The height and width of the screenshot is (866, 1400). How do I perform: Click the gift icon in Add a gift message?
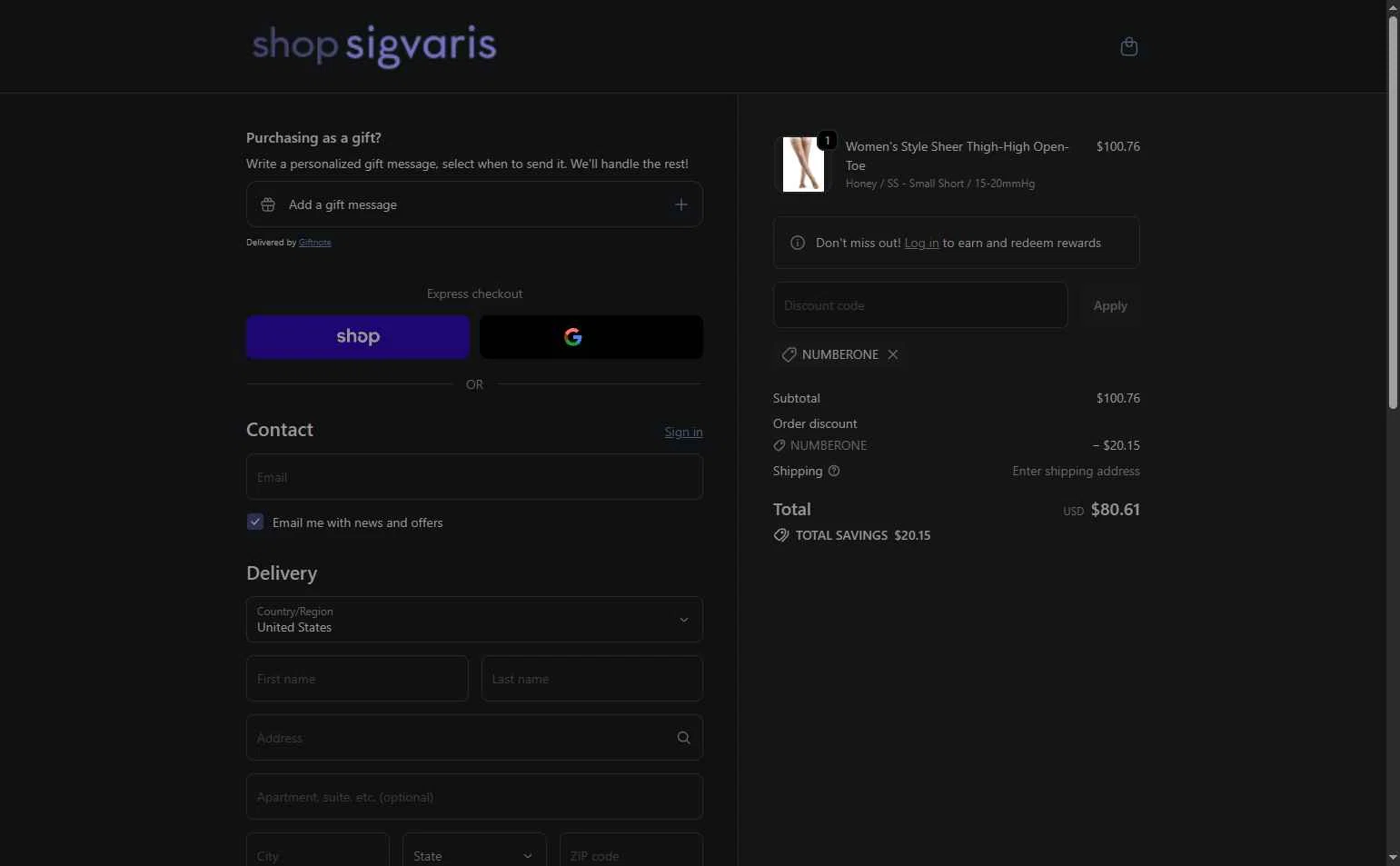(x=268, y=204)
